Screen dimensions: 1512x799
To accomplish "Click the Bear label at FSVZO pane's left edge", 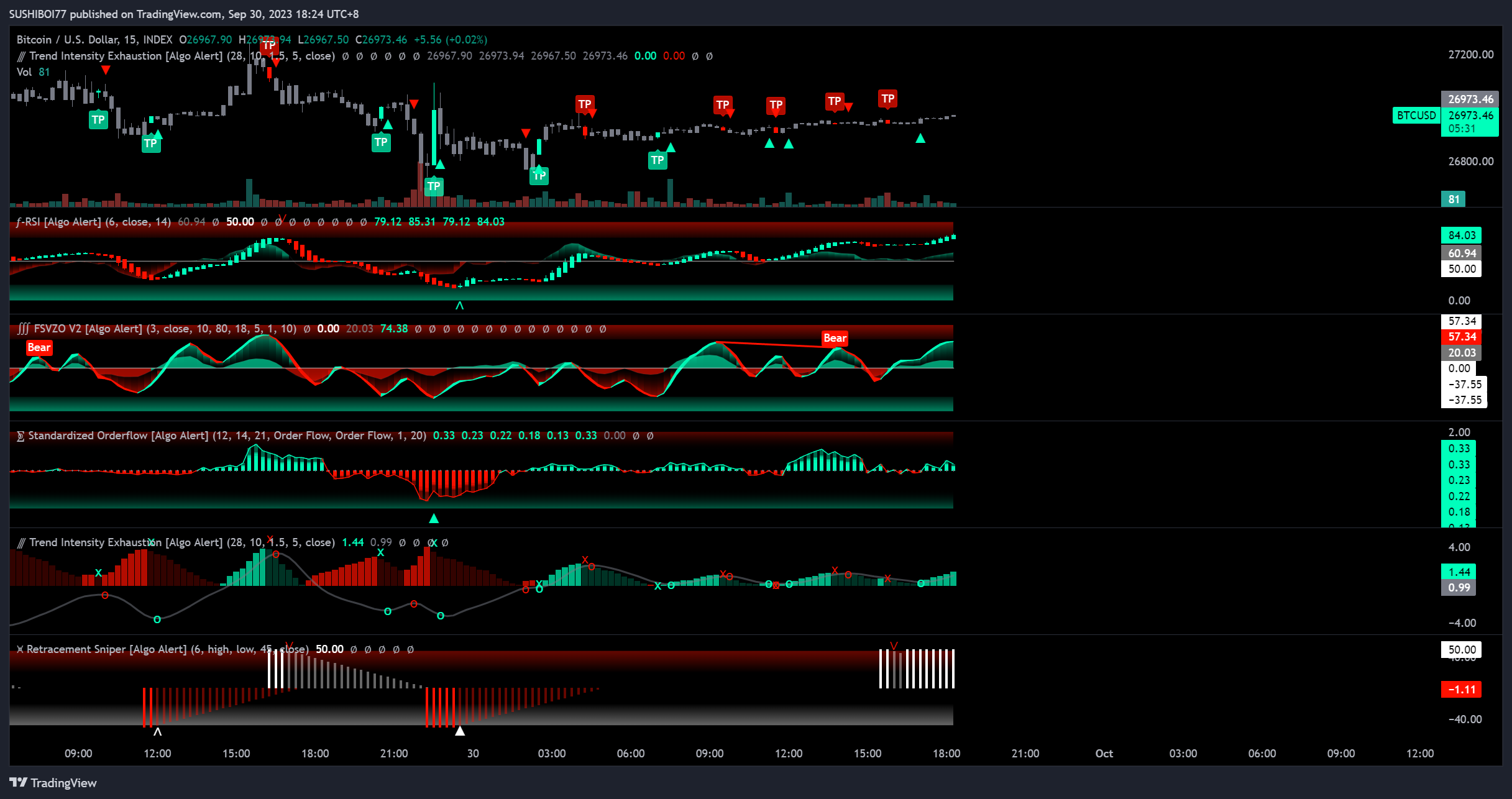I will point(39,348).
